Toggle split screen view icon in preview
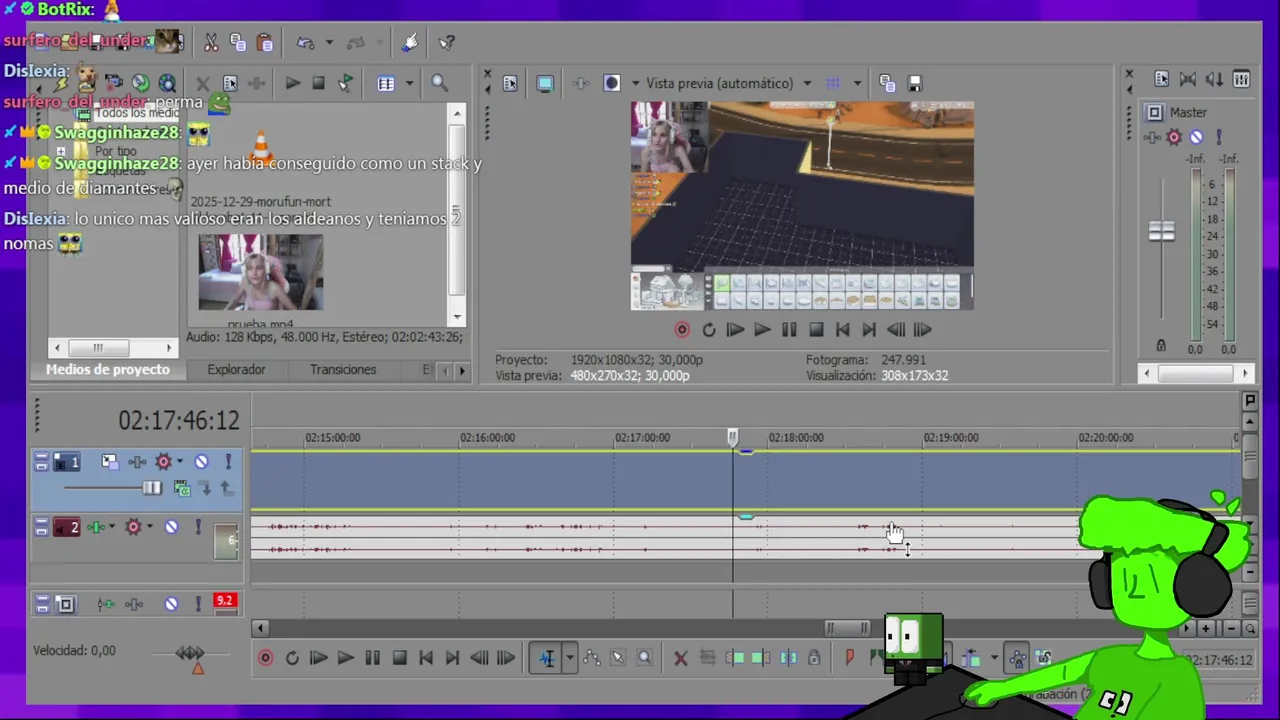The image size is (1280, 720). [x=611, y=83]
